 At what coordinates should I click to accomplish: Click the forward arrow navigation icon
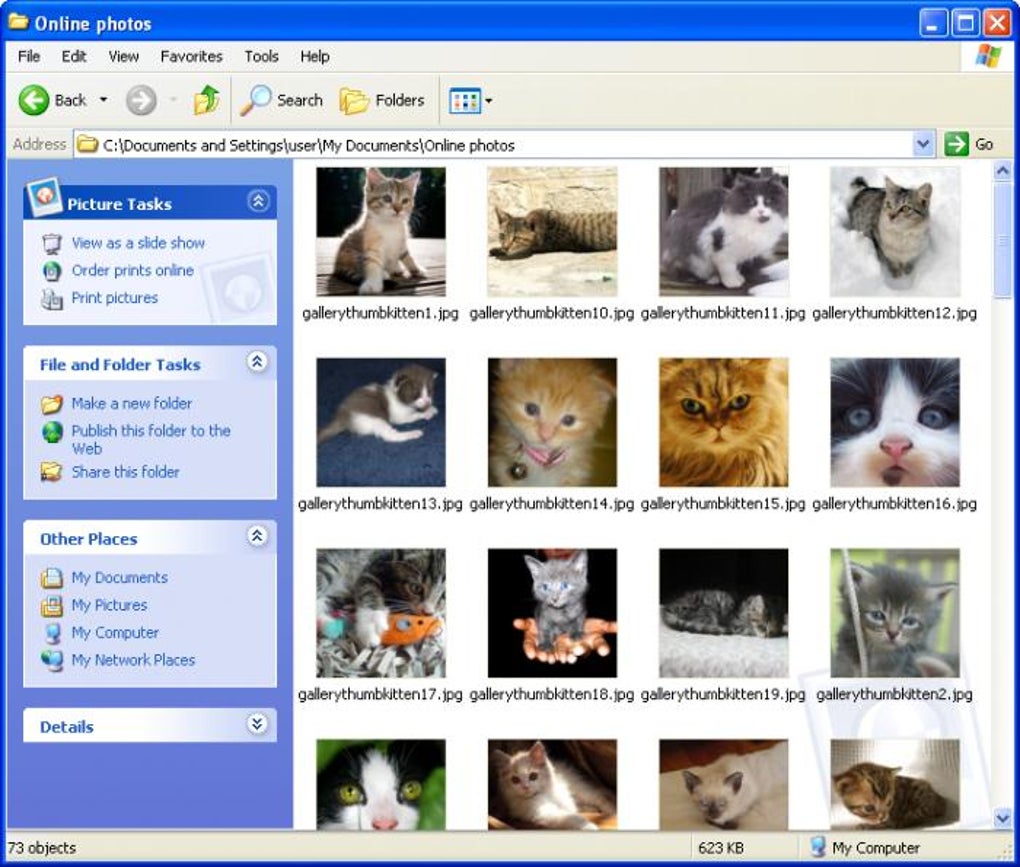click(x=141, y=100)
